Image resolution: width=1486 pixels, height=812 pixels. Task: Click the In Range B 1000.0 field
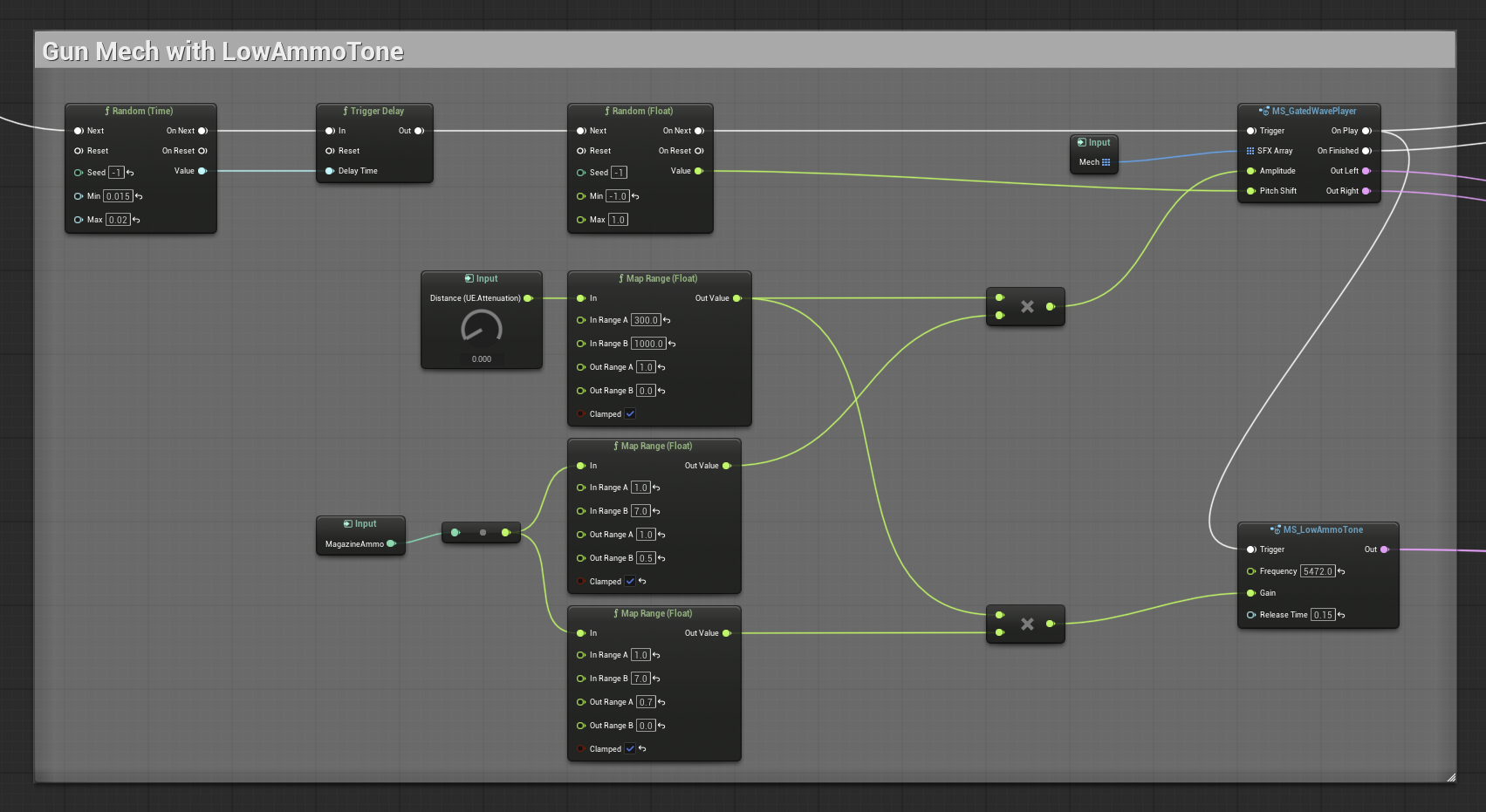point(649,344)
